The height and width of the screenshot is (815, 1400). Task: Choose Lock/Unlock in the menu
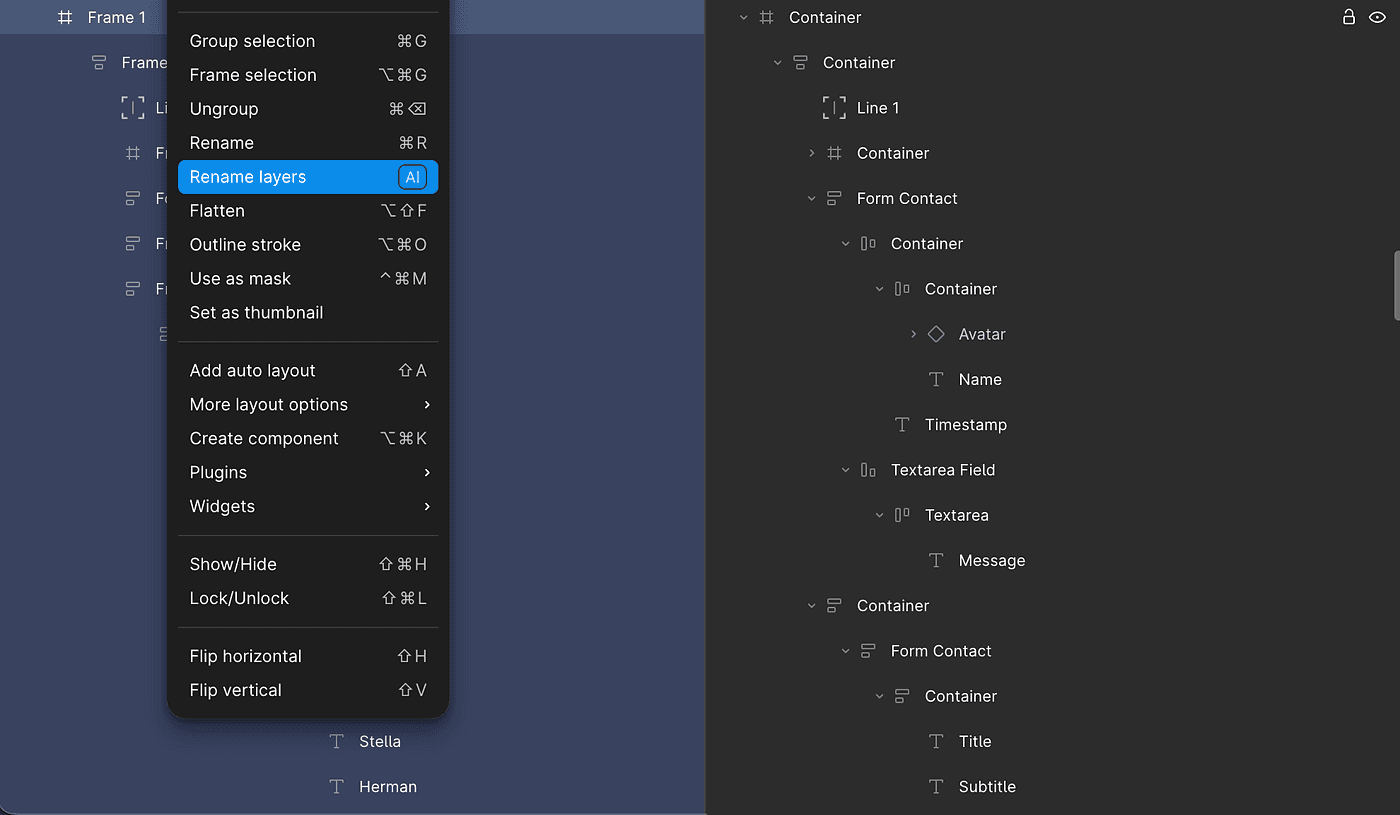click(308, 598)
